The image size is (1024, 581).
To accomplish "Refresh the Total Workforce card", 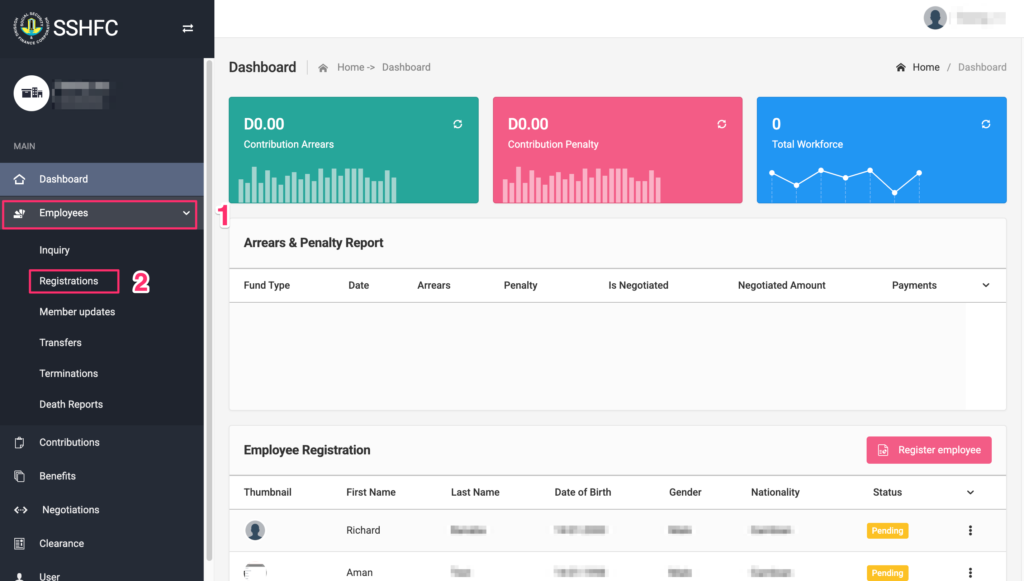I will (x=986, y=124).
